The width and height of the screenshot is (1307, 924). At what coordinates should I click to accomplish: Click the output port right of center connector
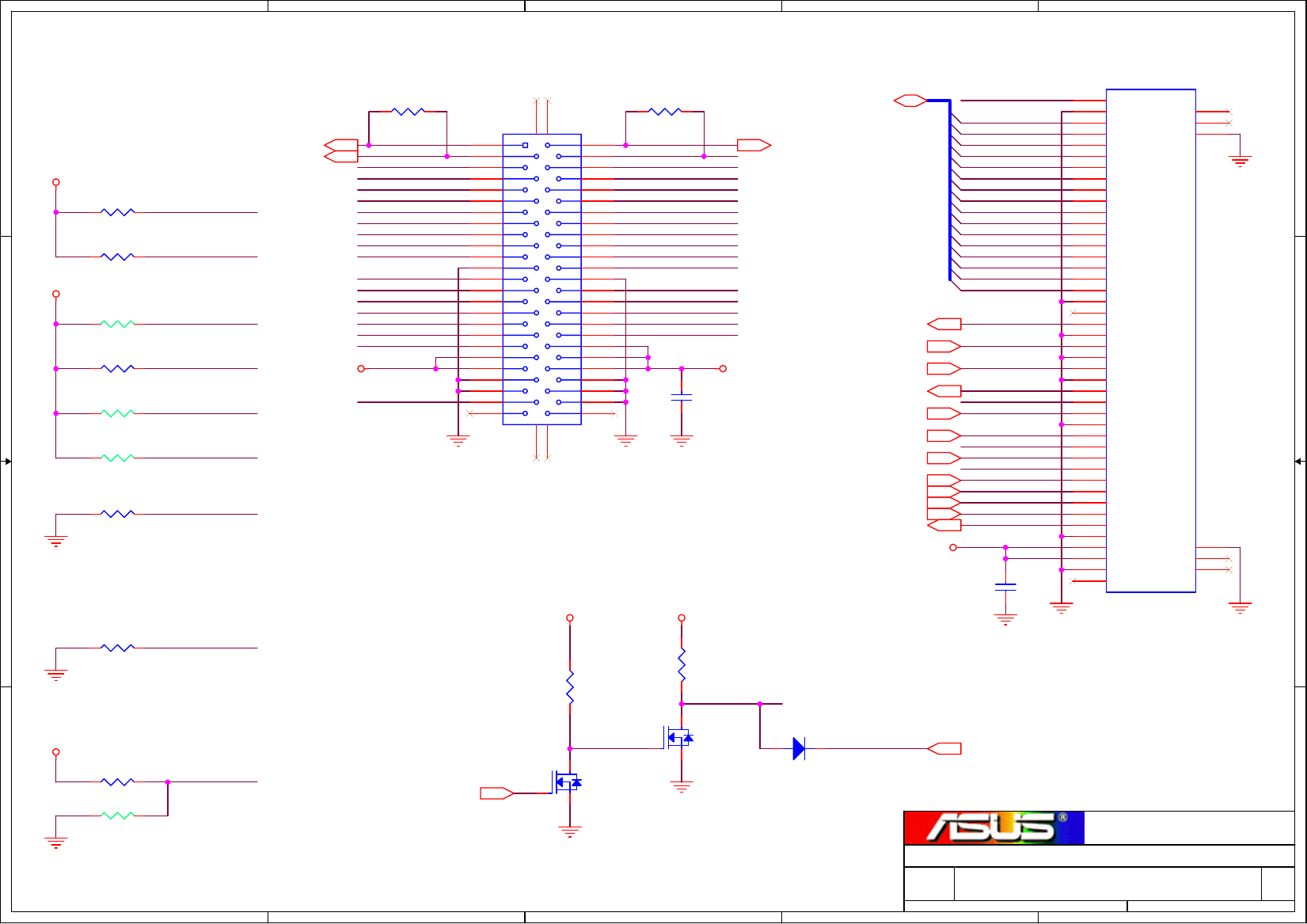click(754, 145)
